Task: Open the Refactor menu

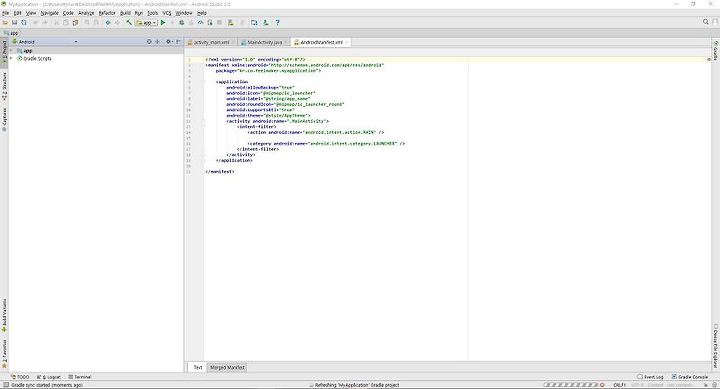Action: click(107, 13)
